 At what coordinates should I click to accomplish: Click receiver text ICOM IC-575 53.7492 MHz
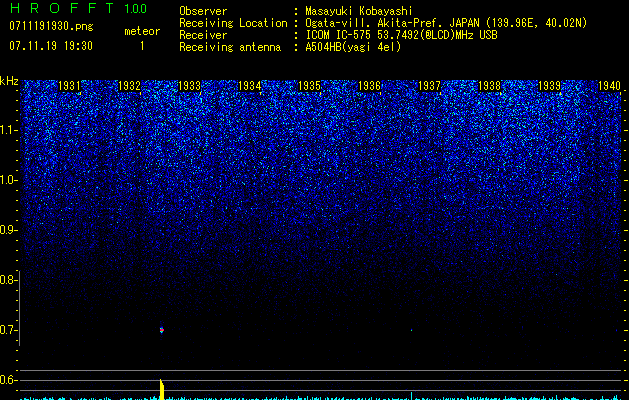point(401,35)
